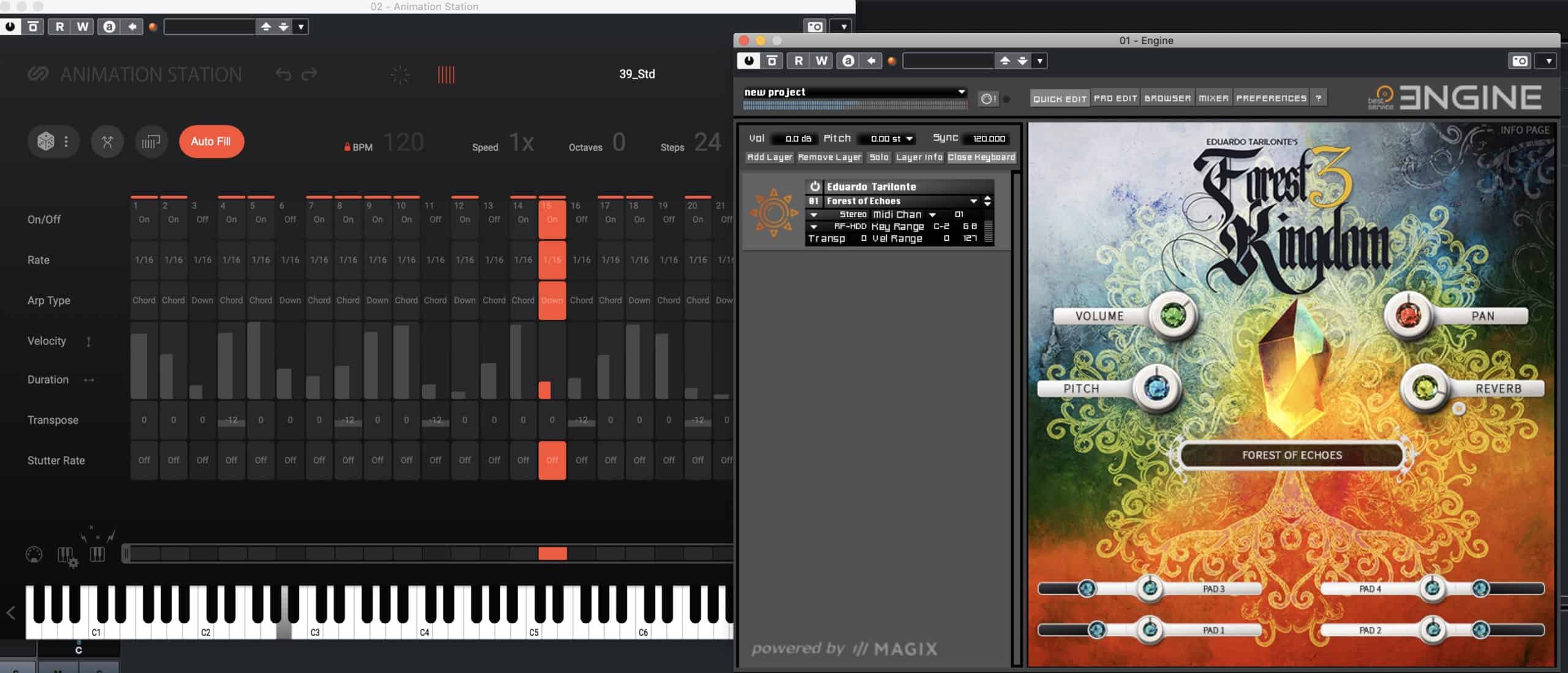Image resolution: width=1568 pixels, height=673 pixels.
Task: Open the preset dropdown arrow in Engine's plugin header
Action: 1039,61
